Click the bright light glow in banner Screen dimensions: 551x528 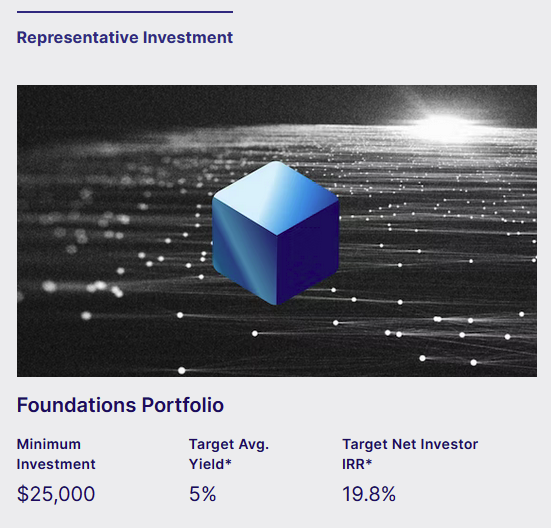pyautogui.click(x=445, y=121)
